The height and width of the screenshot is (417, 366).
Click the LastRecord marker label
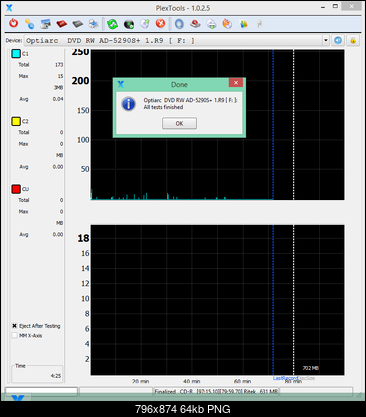pyautogui.click(x=285, y=378)
